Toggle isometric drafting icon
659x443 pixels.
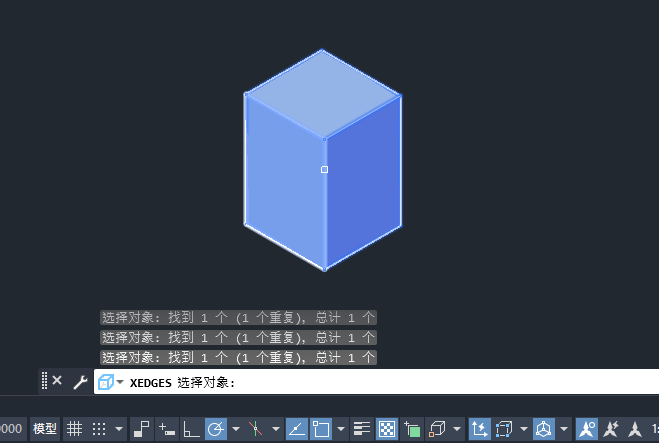click(x=255, y=429)
